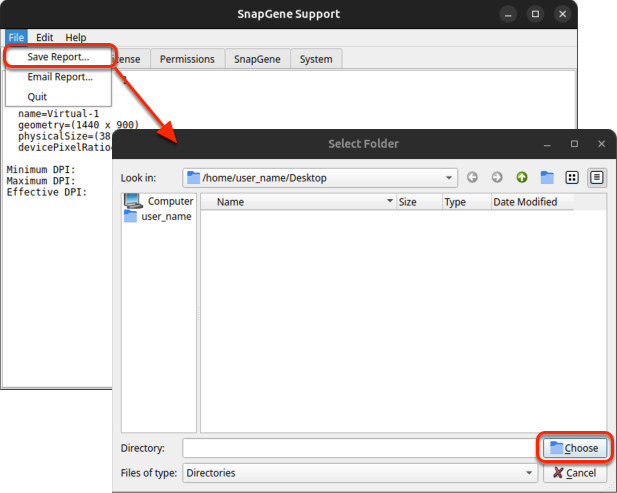617x493 pixels.
Task: Open the Files of type dropdown
Action: coord(360,473)
